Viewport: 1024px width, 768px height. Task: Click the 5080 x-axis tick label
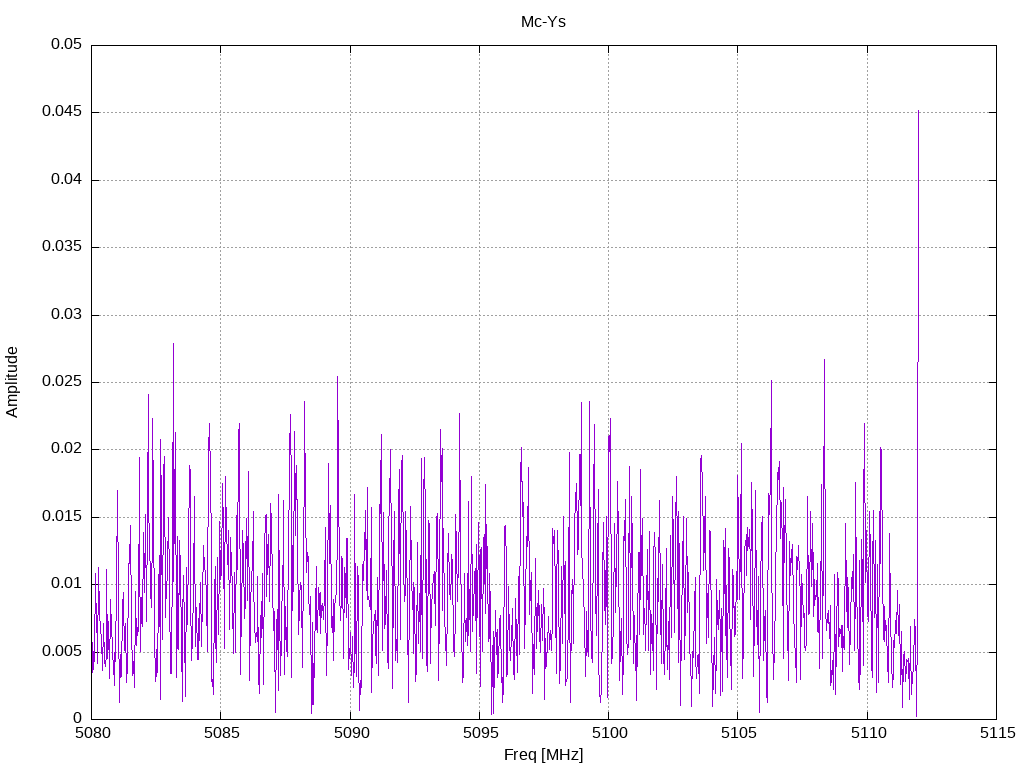point(91,733)
